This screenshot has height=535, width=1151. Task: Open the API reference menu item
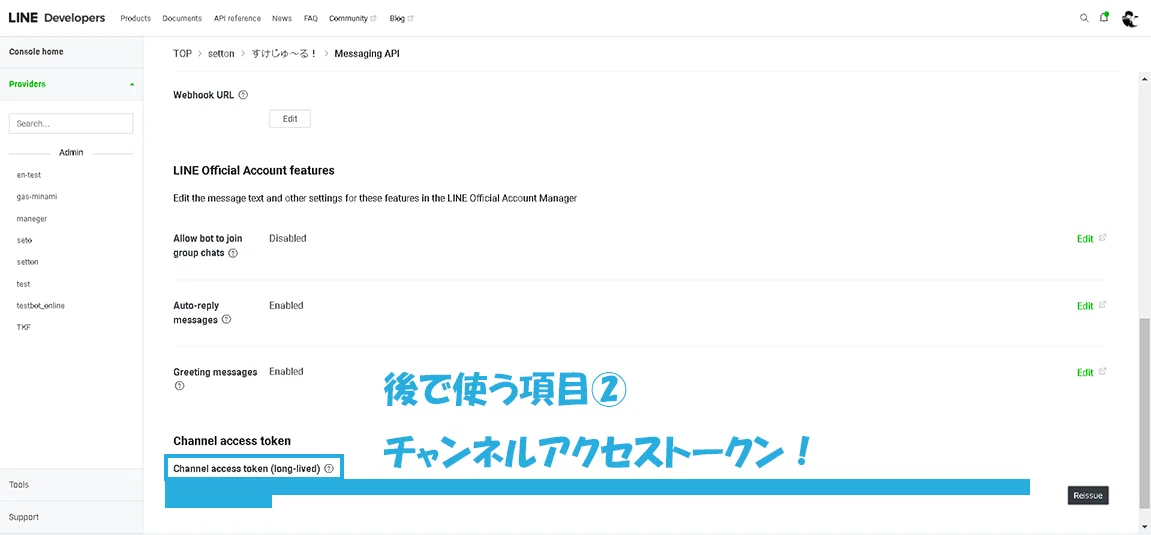pos(237,18)
